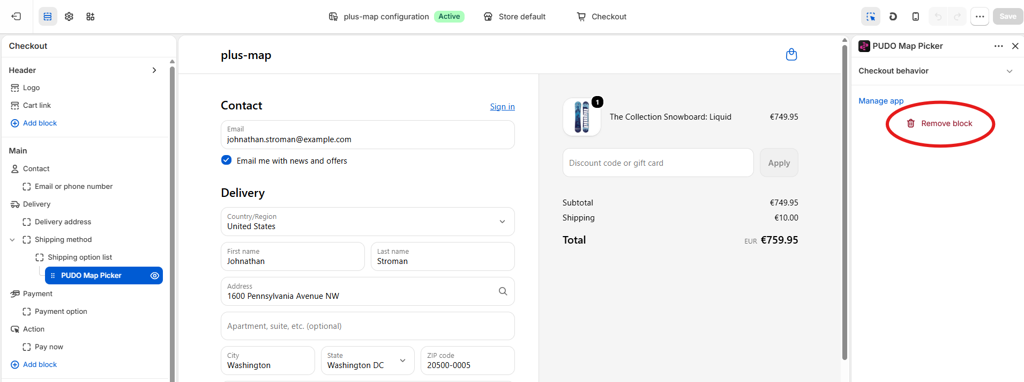Select the Sections view icon in top bar
This screenshot has height=382, width=1024.
[x=48, y=16]
